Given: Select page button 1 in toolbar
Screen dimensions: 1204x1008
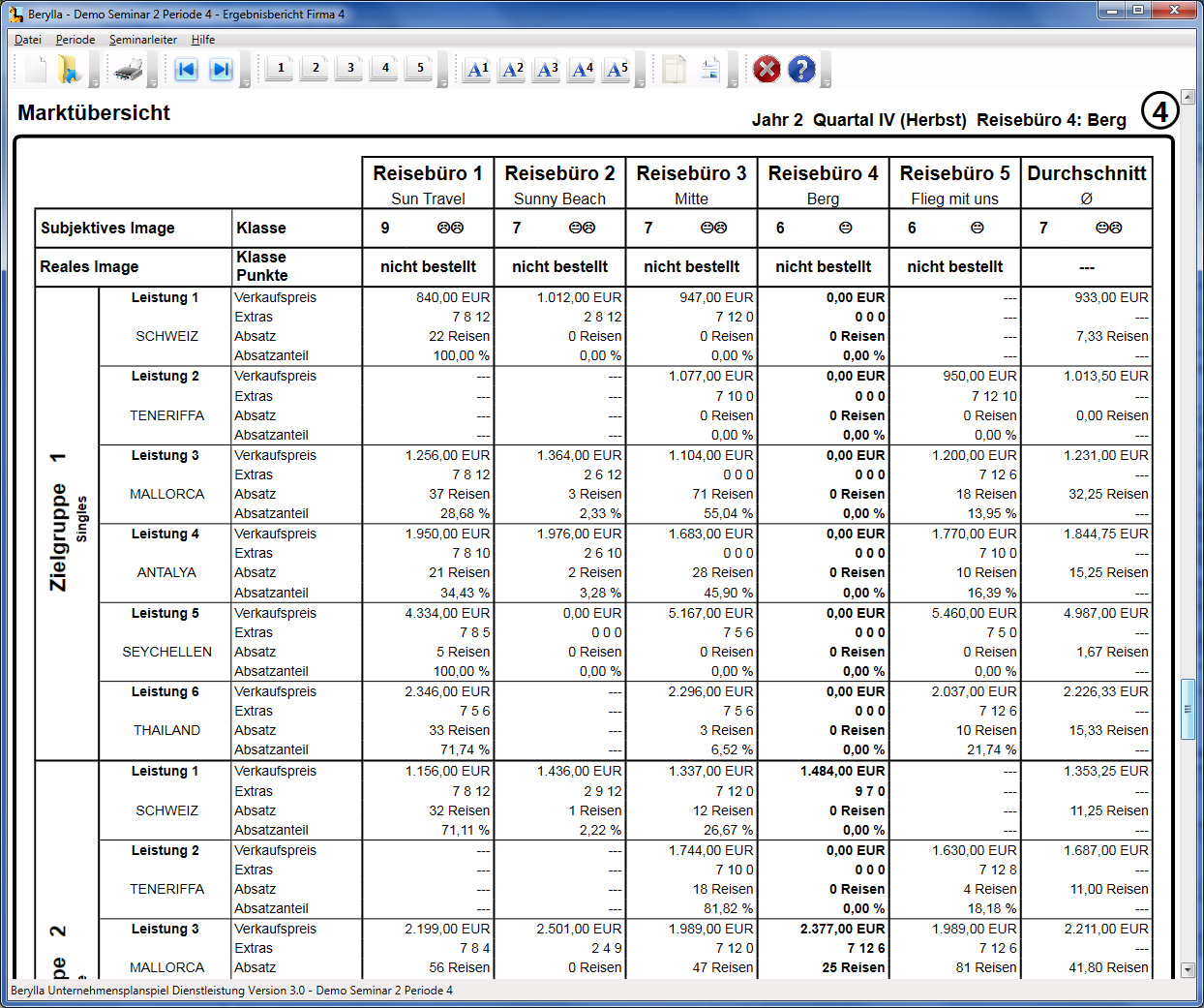Looking at the screenshot, I should coord(281,68).
